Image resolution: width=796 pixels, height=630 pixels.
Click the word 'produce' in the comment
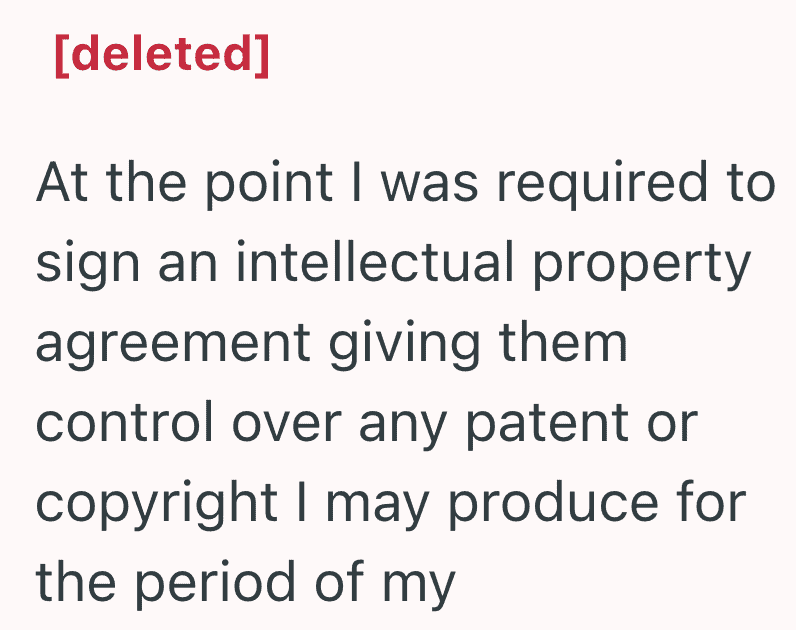tap(553, 506)
